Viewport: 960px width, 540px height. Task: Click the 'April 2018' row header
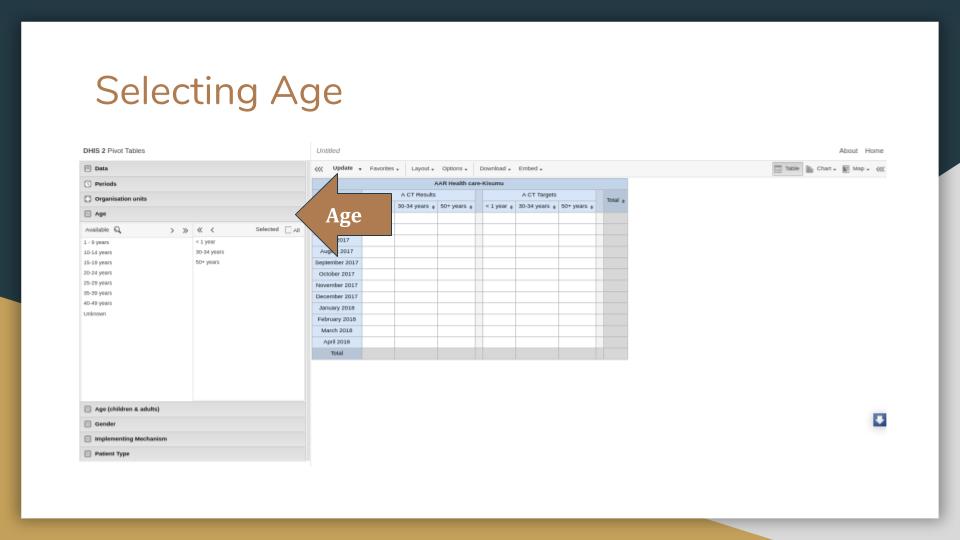(337, 342)
